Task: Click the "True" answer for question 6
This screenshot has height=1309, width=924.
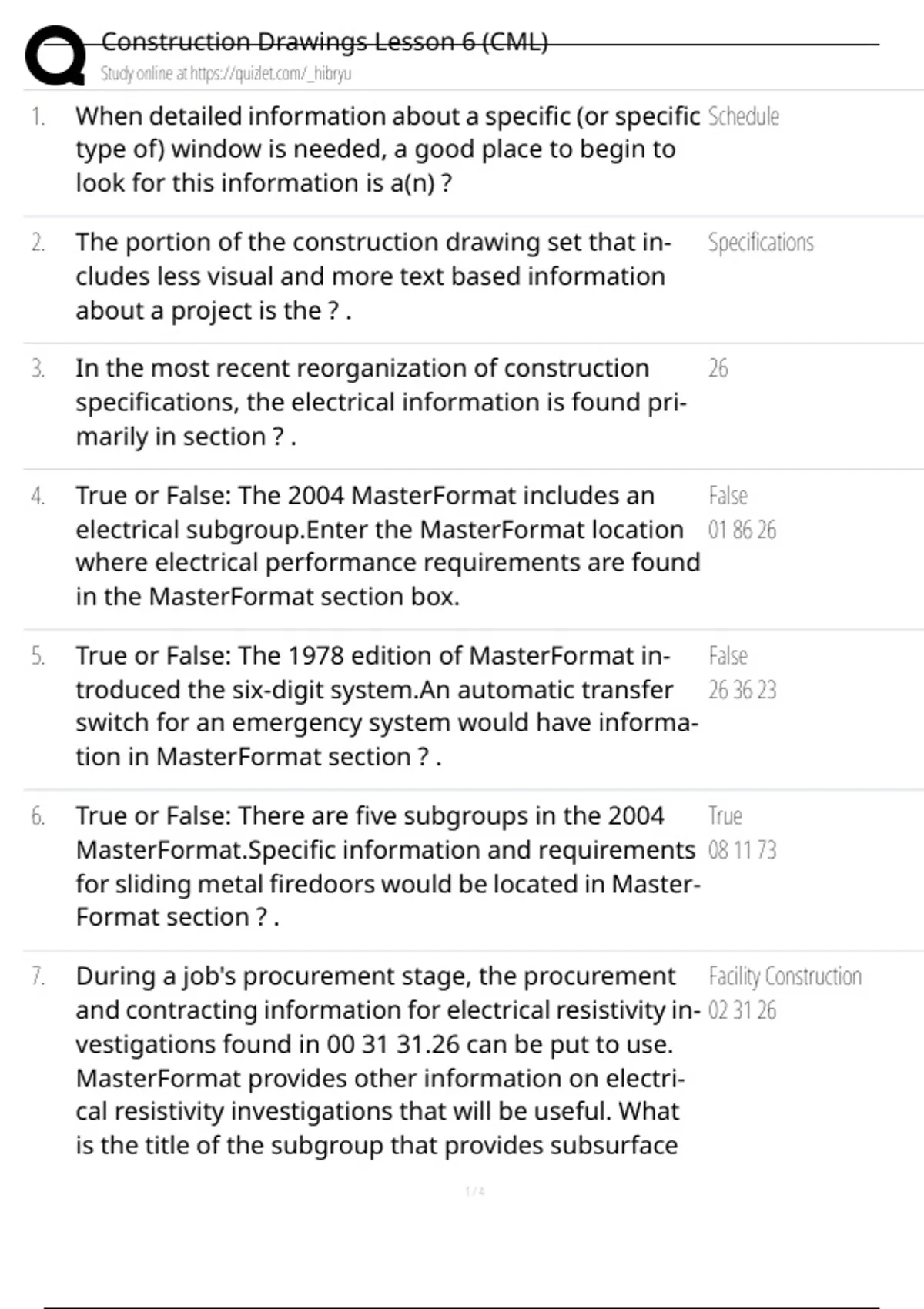Action: [725, 816]
